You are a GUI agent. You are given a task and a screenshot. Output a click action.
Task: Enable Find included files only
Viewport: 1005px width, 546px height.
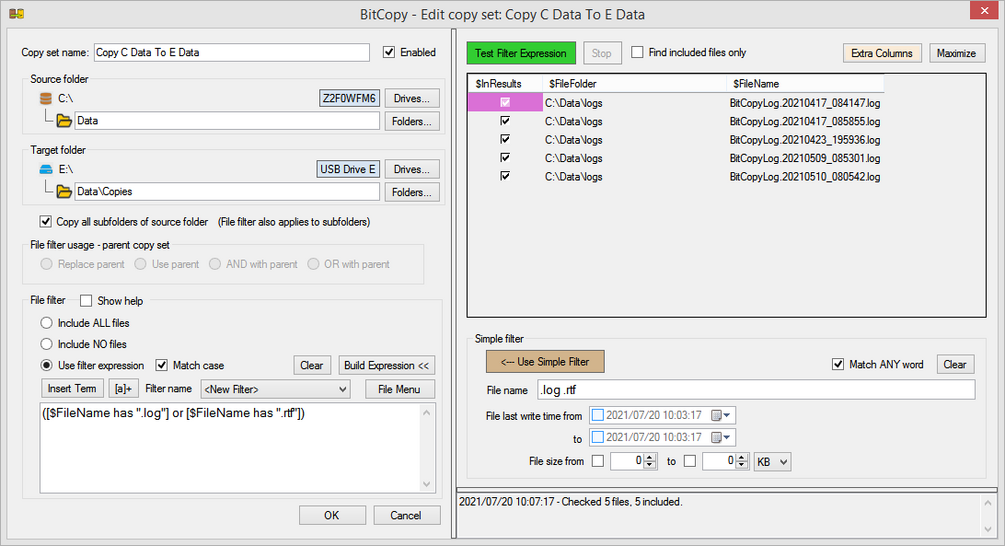click(637, 53)
